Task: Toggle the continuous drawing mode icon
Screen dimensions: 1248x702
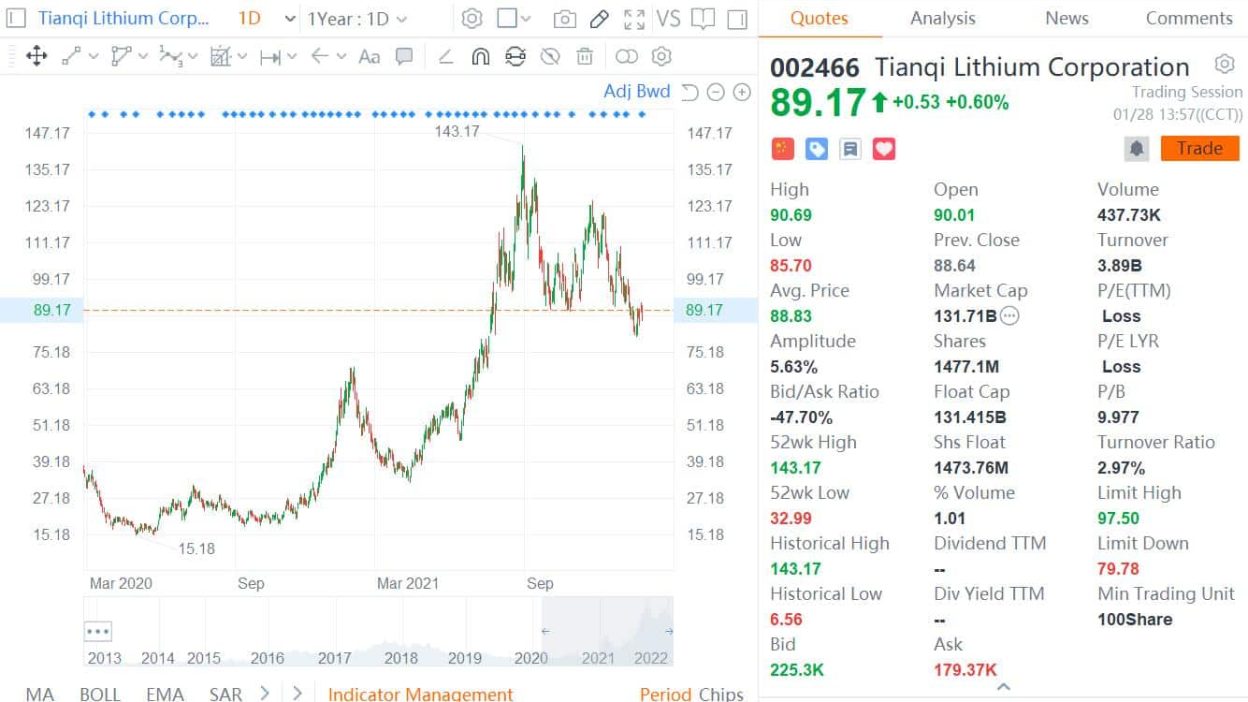Action: tap(515, 57)
